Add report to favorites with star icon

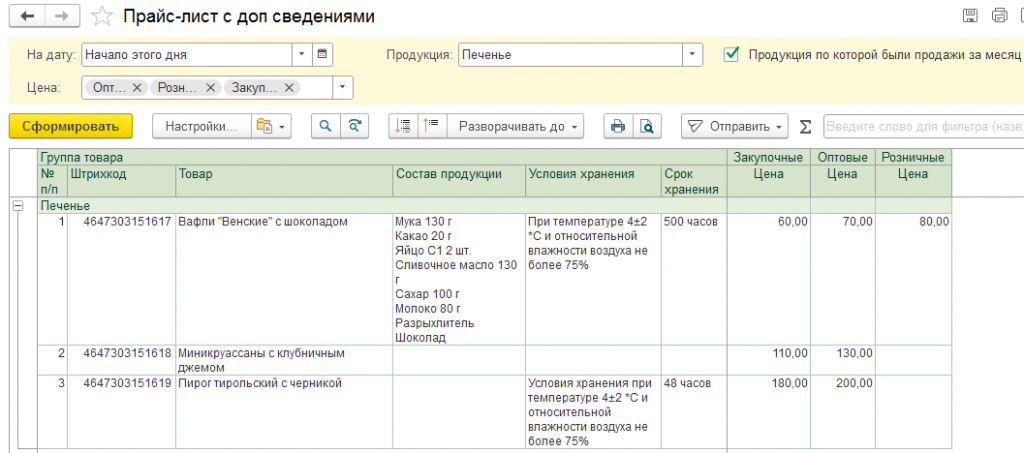[x=101, y=17]
